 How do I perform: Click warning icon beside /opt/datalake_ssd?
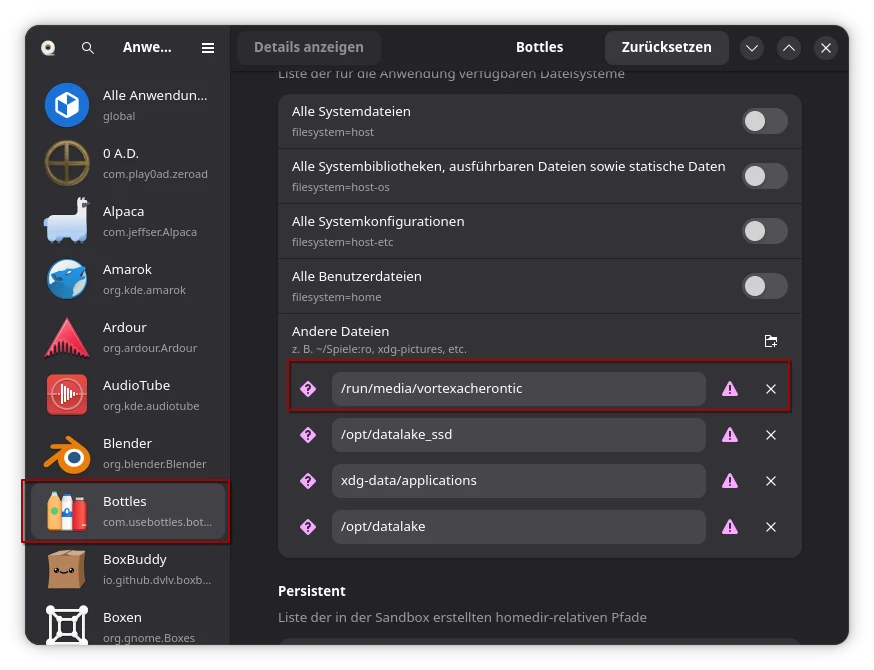[730, 435]
